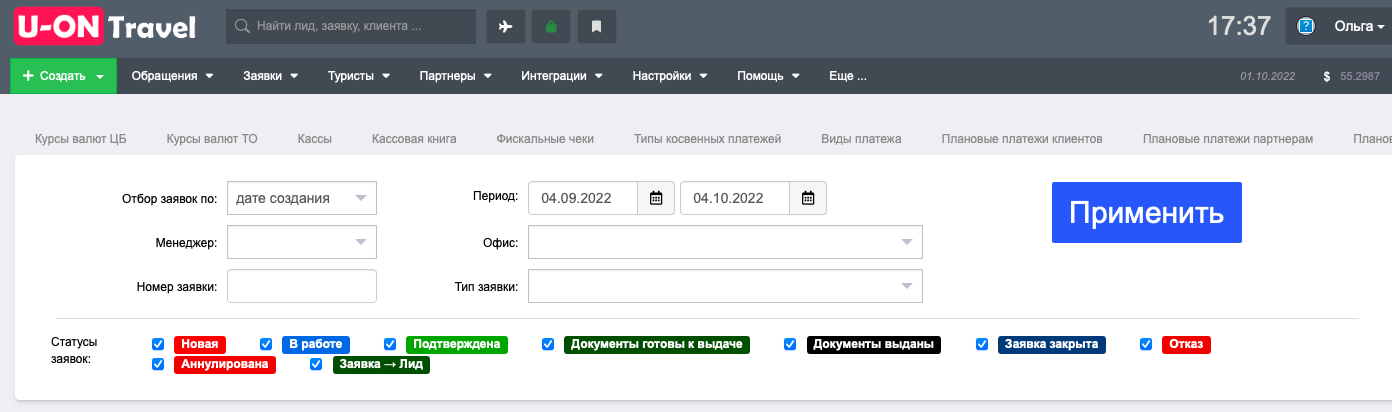This screenshot has height=412, width=1392.
Task: Open the Виды платежа tab
Action: pos(861,139)
